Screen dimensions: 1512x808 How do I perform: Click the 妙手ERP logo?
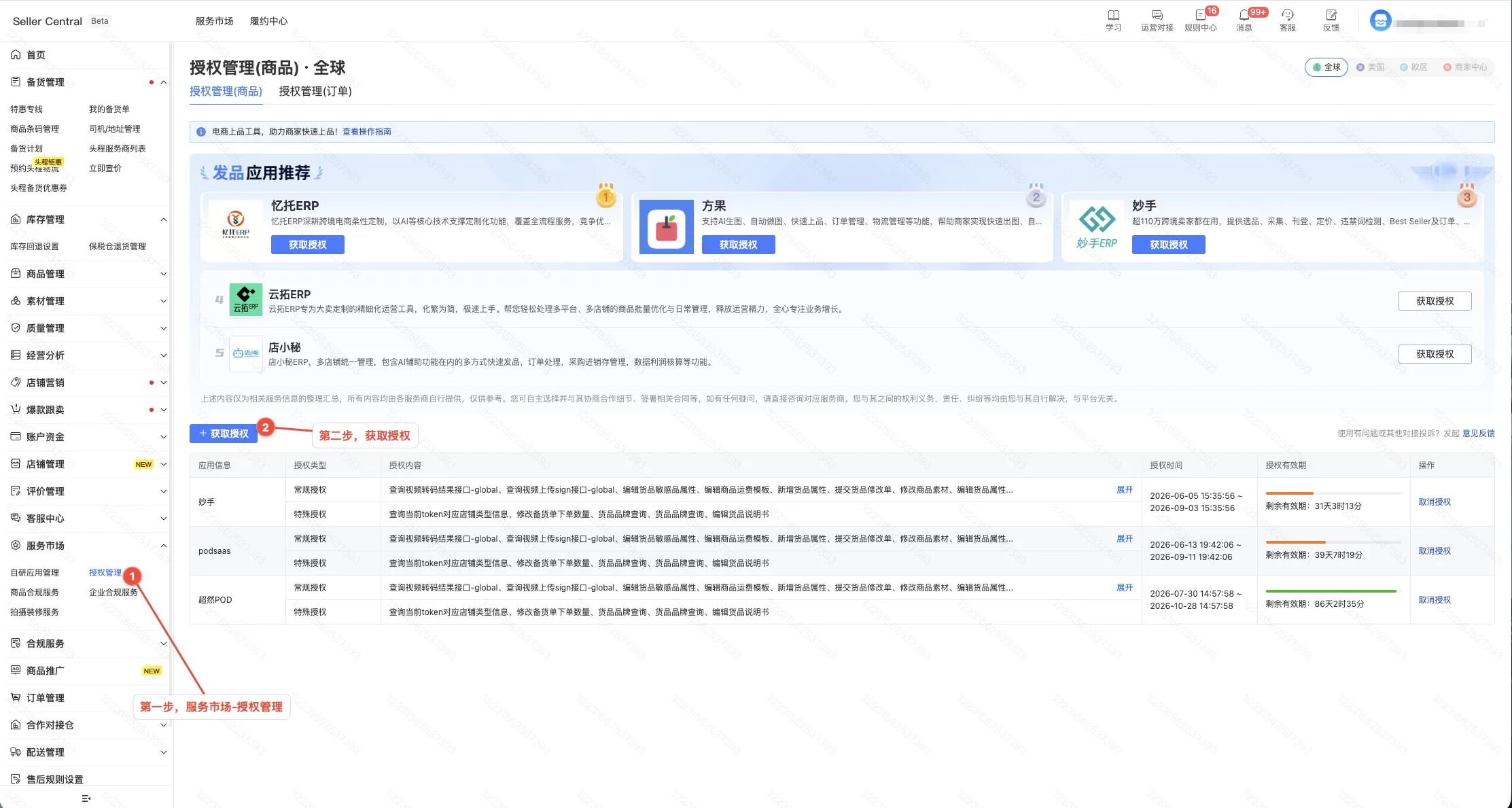(x=1097, y=226)
